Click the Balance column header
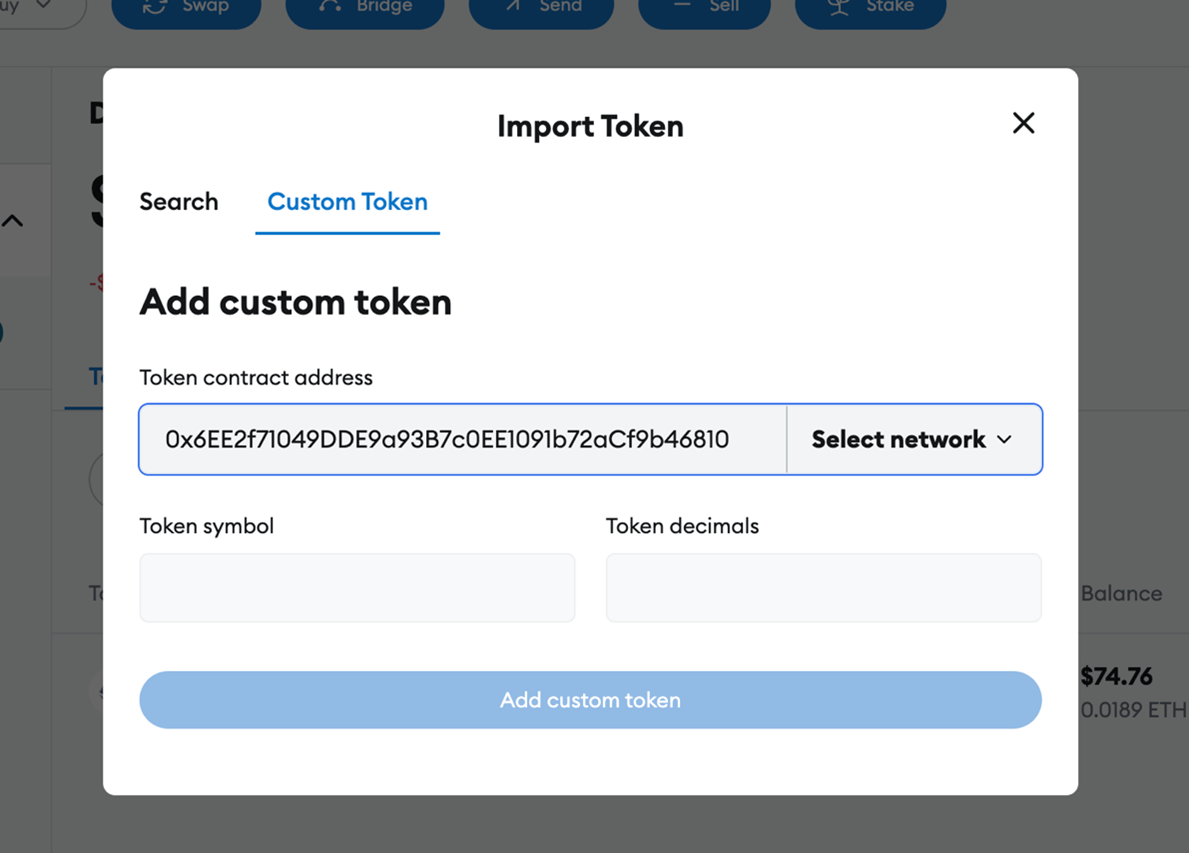The width and height of the screenshot is (1189, 853). [1122, 594]
